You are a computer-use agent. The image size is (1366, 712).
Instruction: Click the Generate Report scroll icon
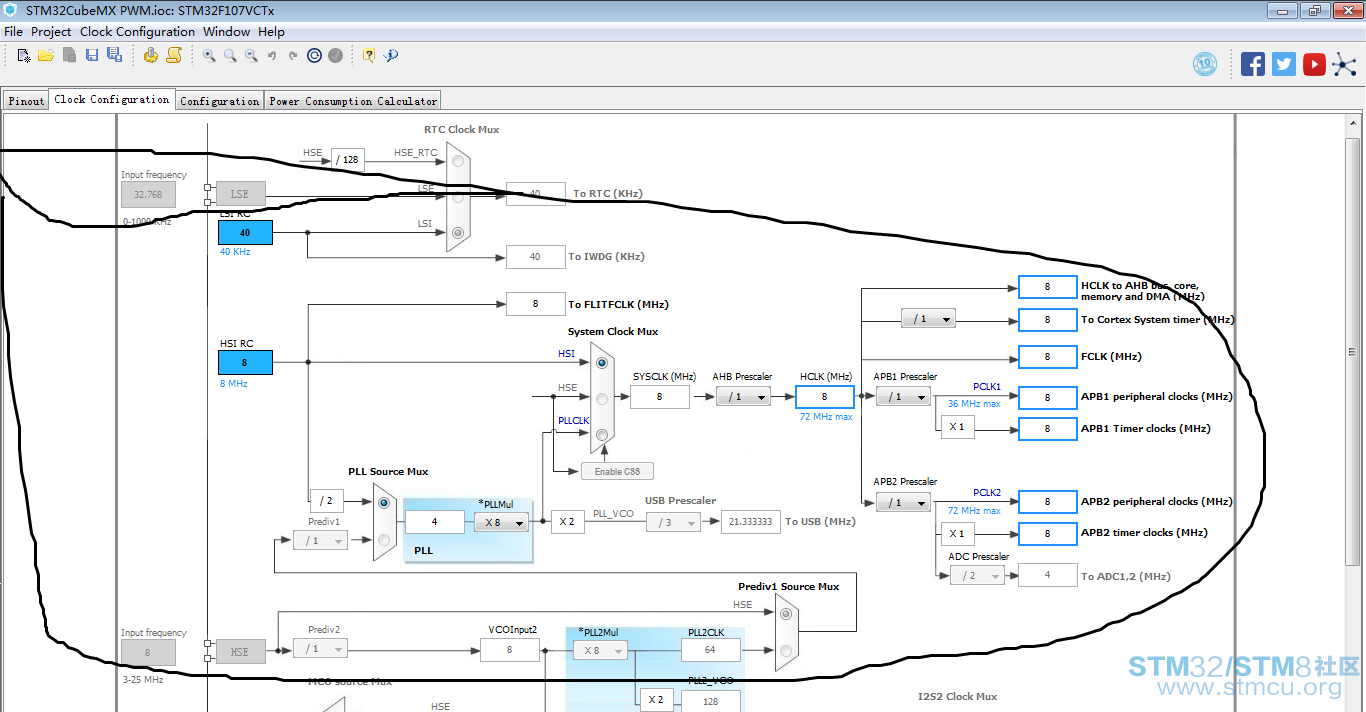coord(174,55)
